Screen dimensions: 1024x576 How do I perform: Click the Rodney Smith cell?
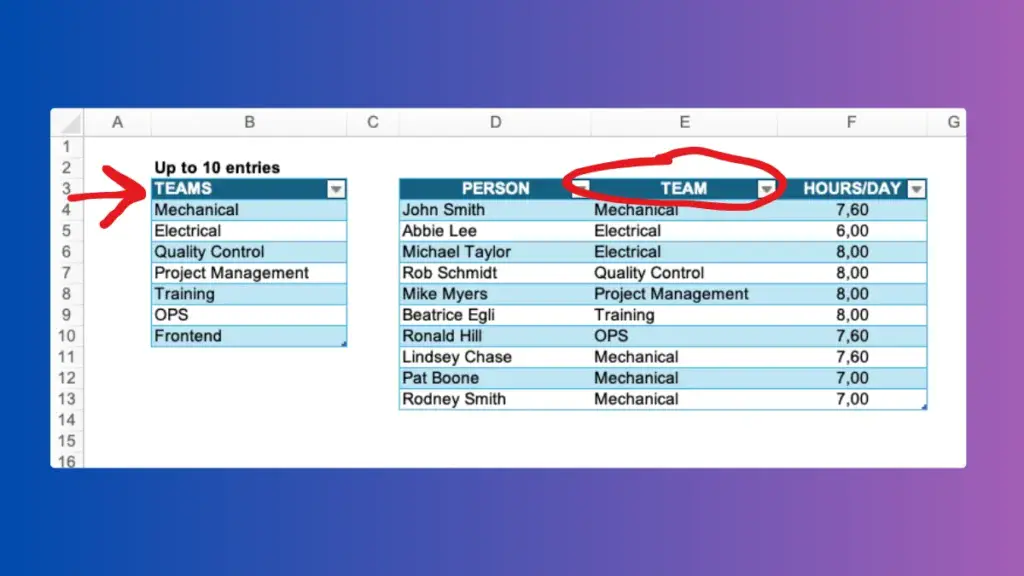tap(453, 398)
